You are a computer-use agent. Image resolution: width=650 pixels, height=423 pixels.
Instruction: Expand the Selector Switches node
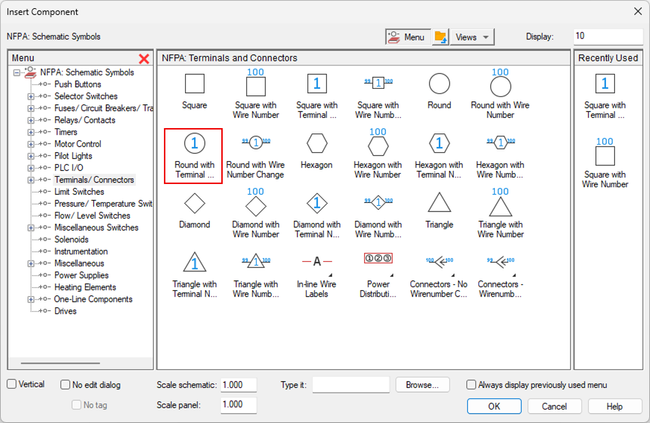tap(31, 97)
